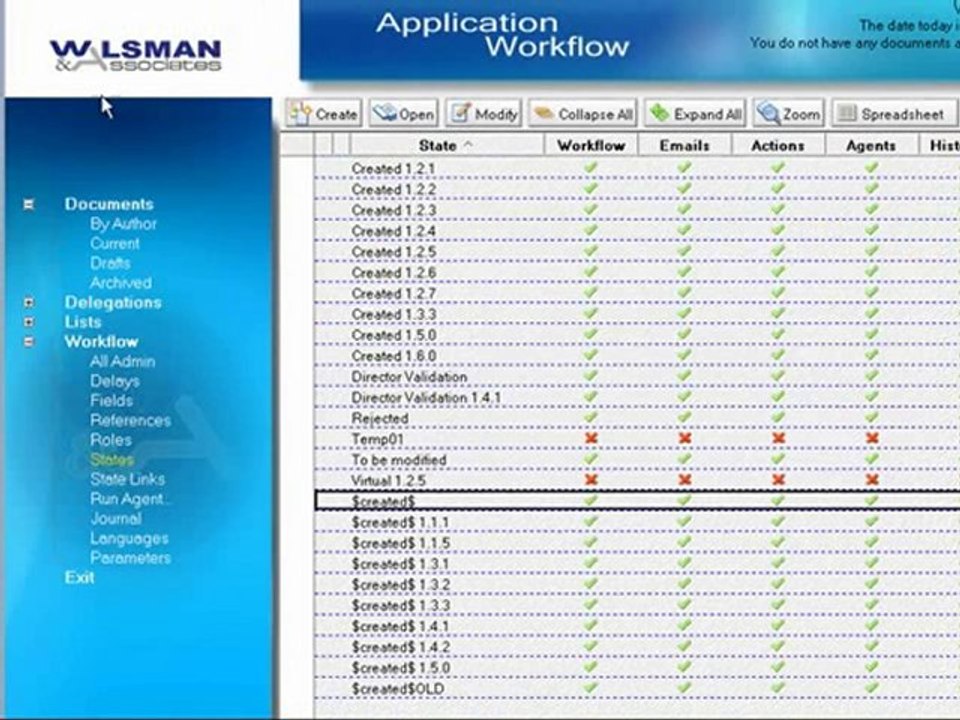Click the Workflow column header
This screenshot has width=960, height=720.
click(x=591, y=146)
